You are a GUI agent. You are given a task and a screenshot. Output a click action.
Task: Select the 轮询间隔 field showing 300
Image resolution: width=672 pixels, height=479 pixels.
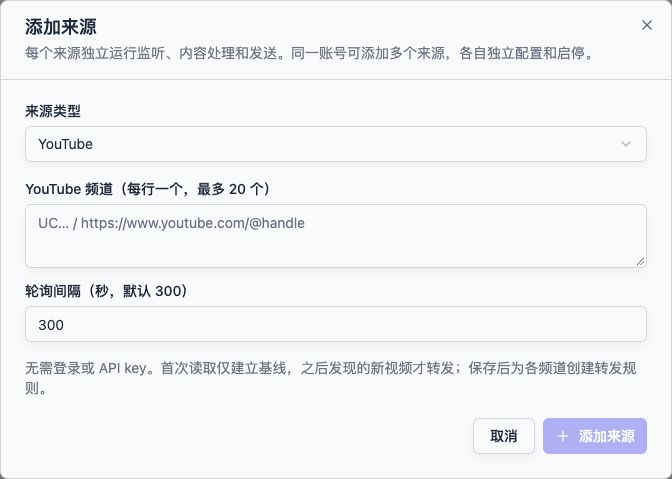coord(336,324)
